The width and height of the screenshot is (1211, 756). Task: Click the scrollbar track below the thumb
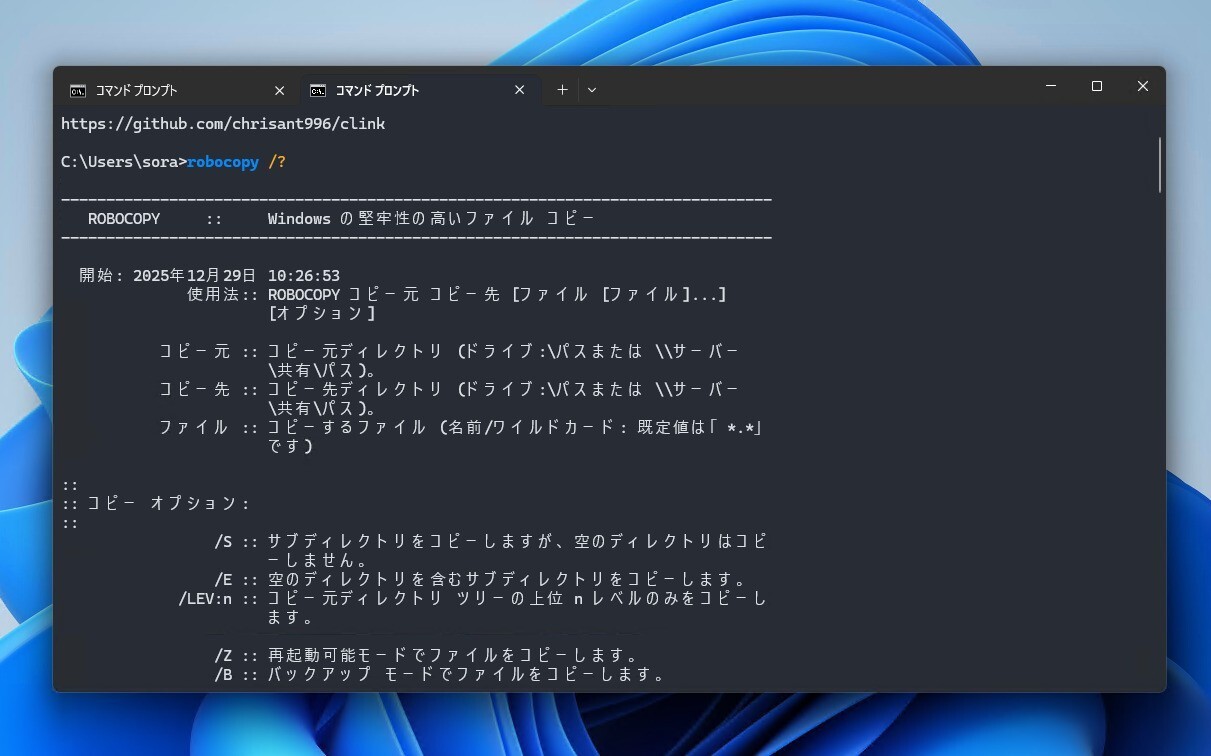(1159, 450)
